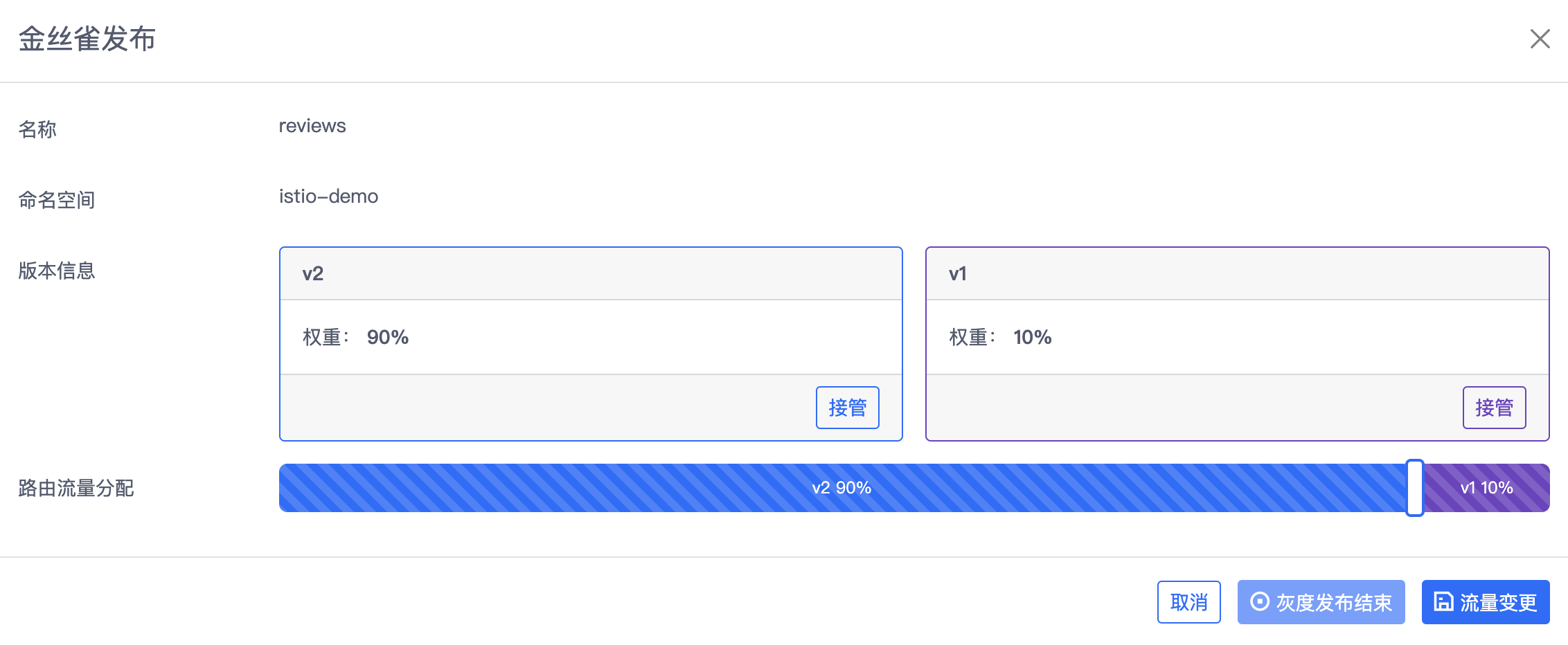
Task: Click the 版本信息 label
Action: click(57, 271)
